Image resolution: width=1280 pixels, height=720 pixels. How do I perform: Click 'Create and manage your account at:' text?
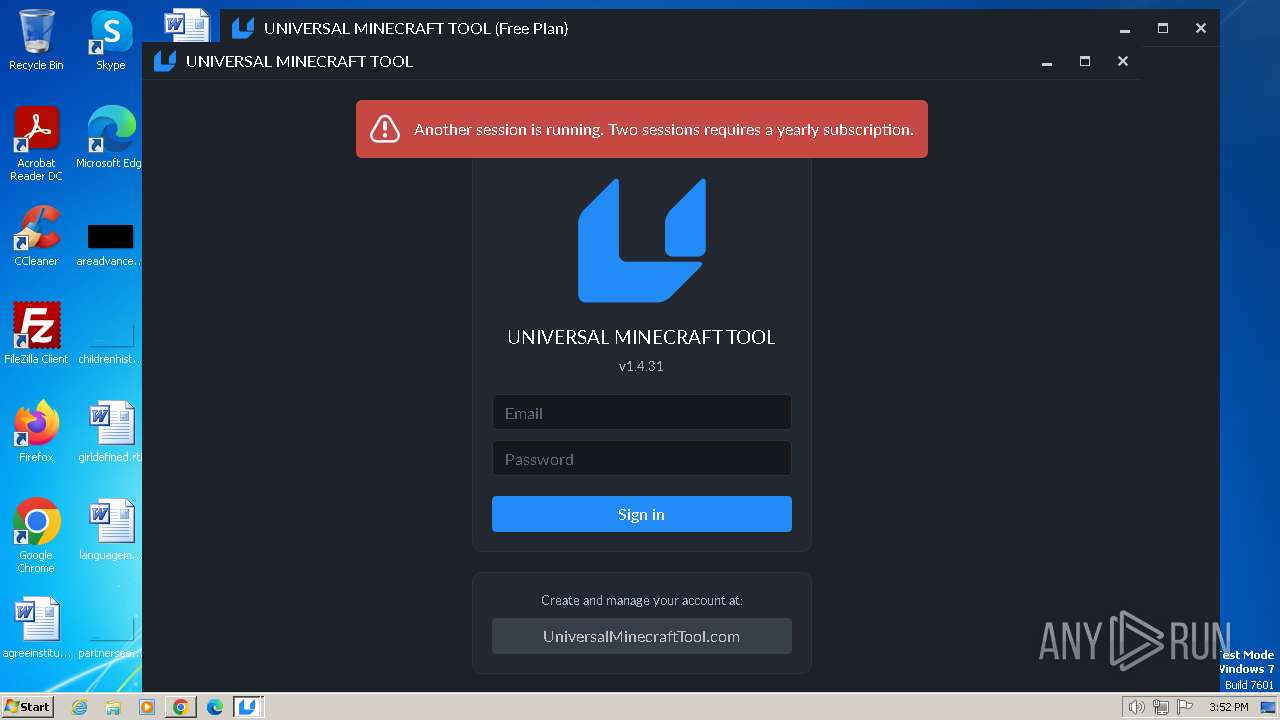pyautogui.click(x=641, y=600)
